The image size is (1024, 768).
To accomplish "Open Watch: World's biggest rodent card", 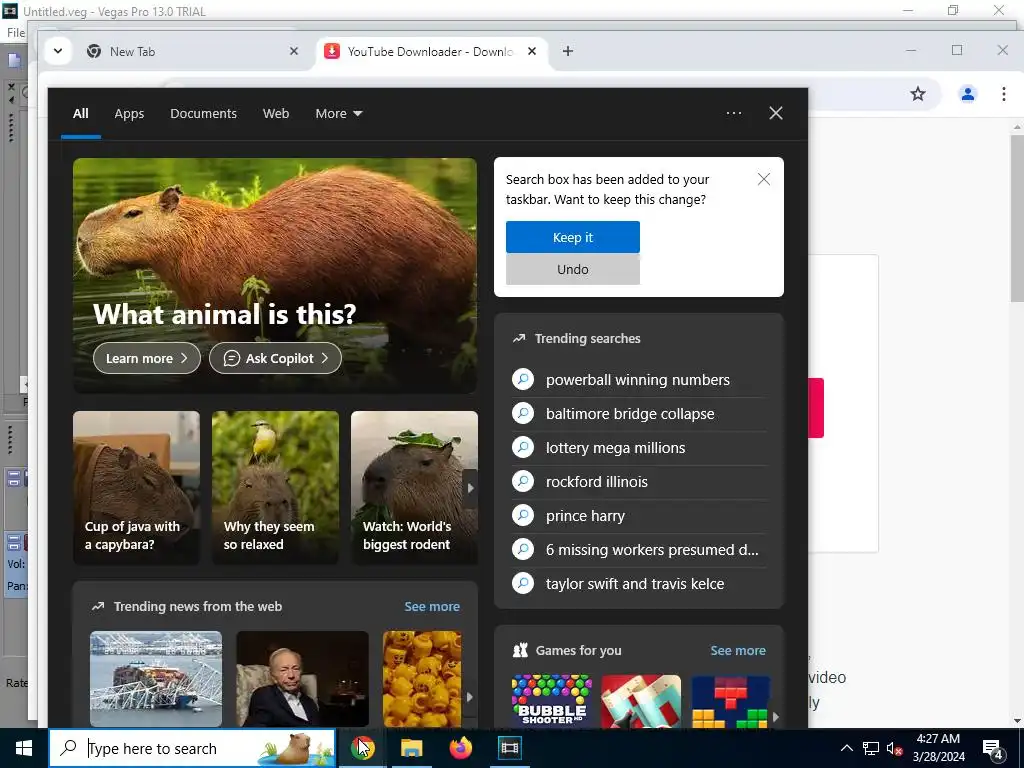I will tap(414, 487).
